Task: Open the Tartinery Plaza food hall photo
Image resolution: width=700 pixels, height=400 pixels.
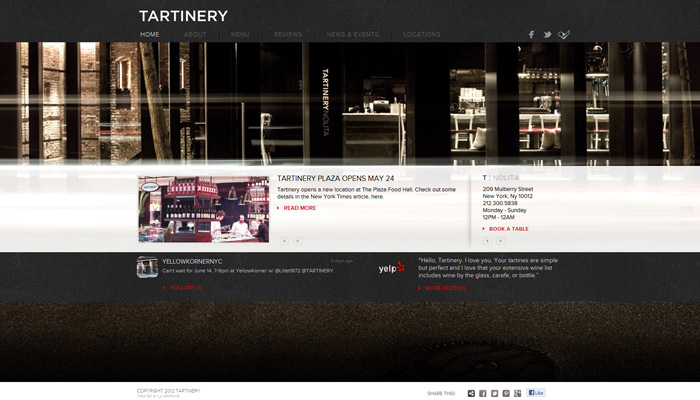Action: click(x=204, y=209)
